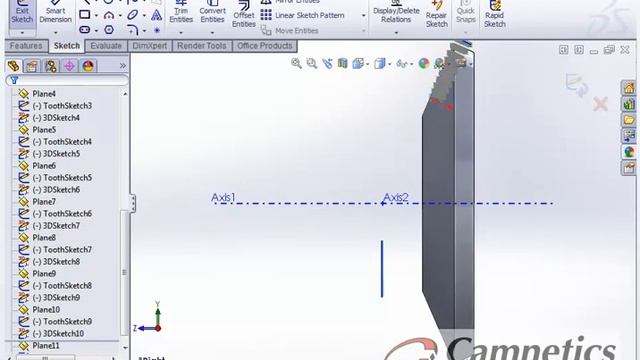This screenshot has width=640, height=360.
Task: Select the Corner Rectangle sketch tool
Action: 84,15
